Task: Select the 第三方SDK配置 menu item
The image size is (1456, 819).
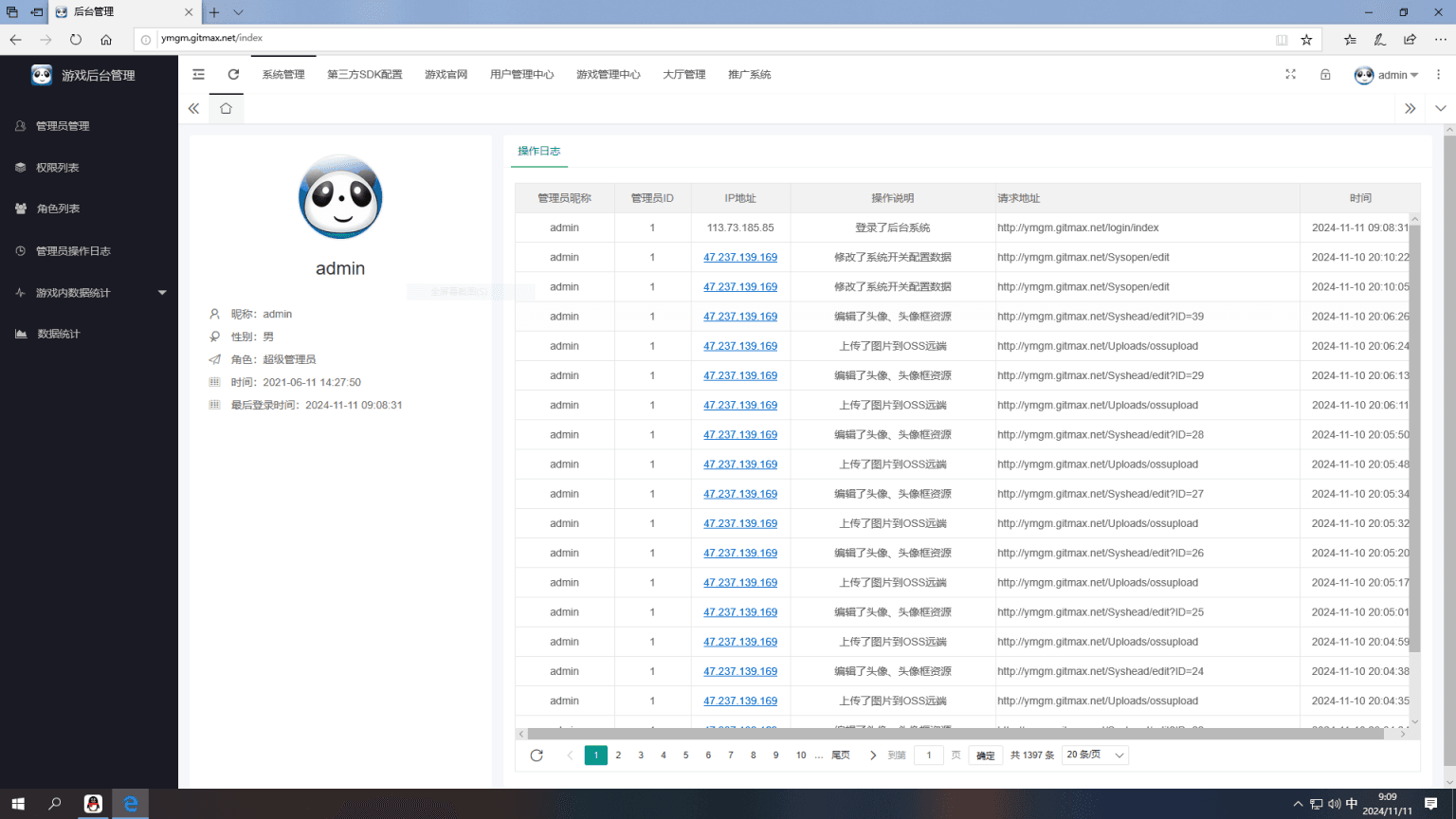Action: pyautogui.click(x=364, y=74)
